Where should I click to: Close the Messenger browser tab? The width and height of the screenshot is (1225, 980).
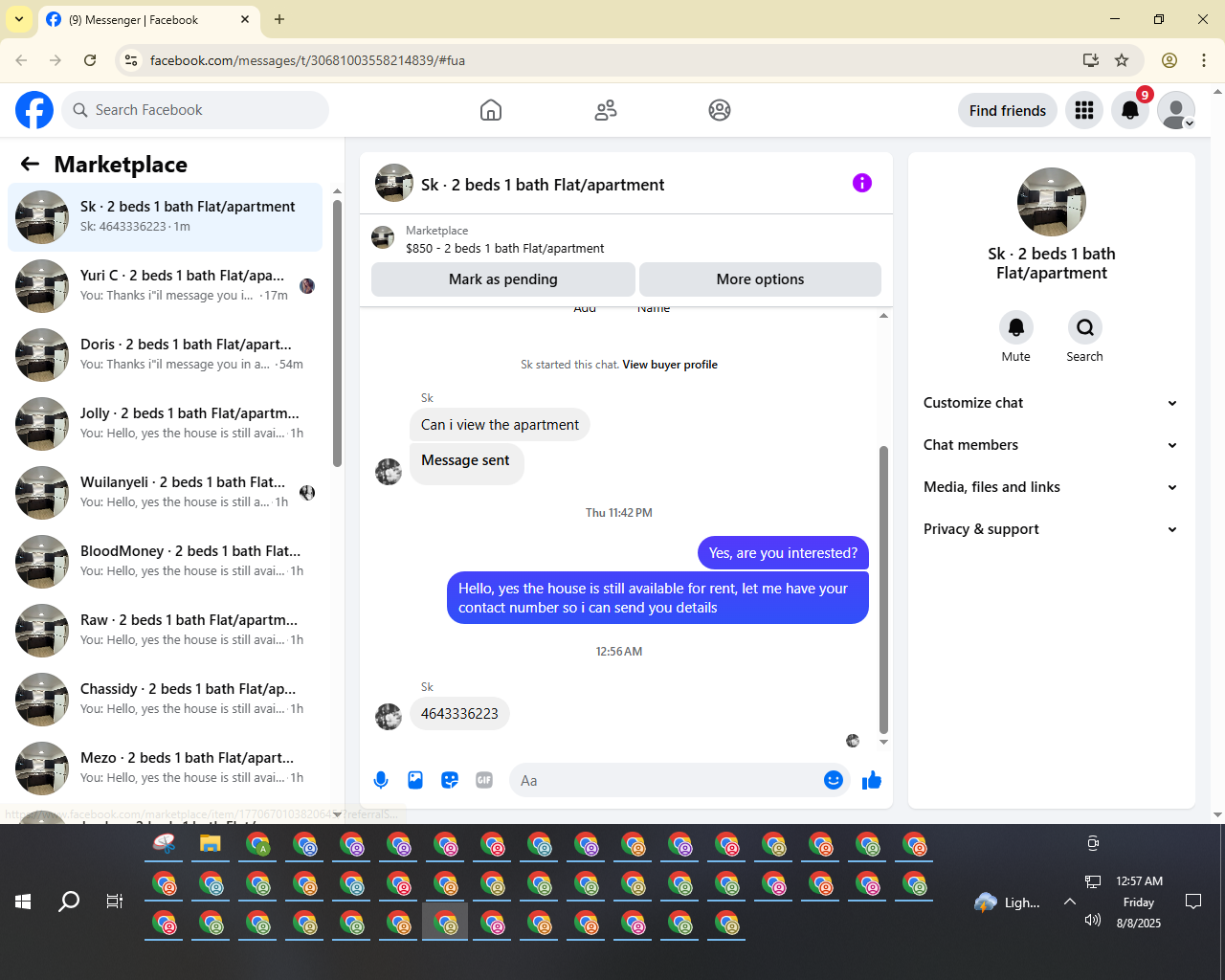[x=245, y=19]
